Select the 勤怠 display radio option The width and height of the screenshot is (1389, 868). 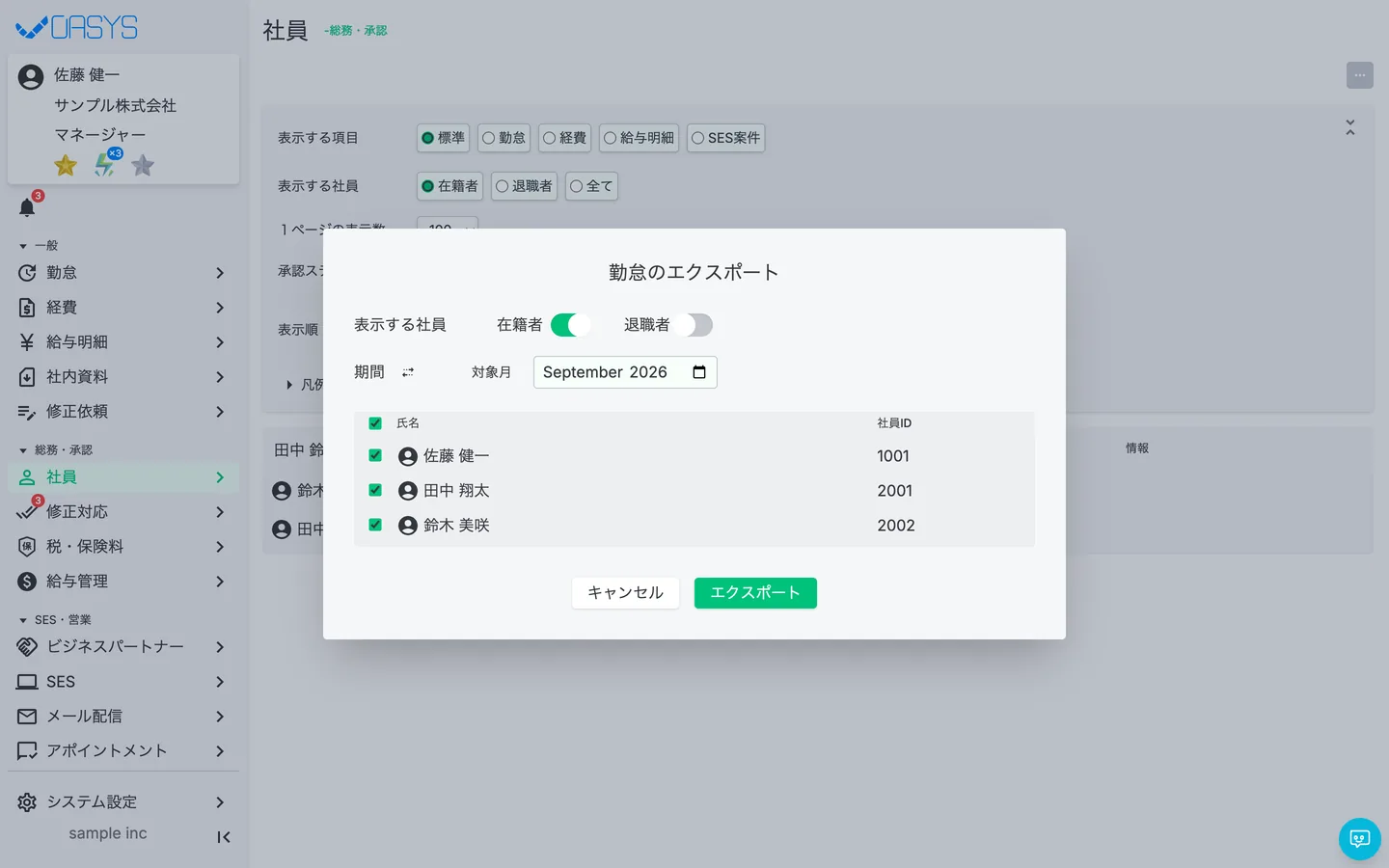[504, 138]
